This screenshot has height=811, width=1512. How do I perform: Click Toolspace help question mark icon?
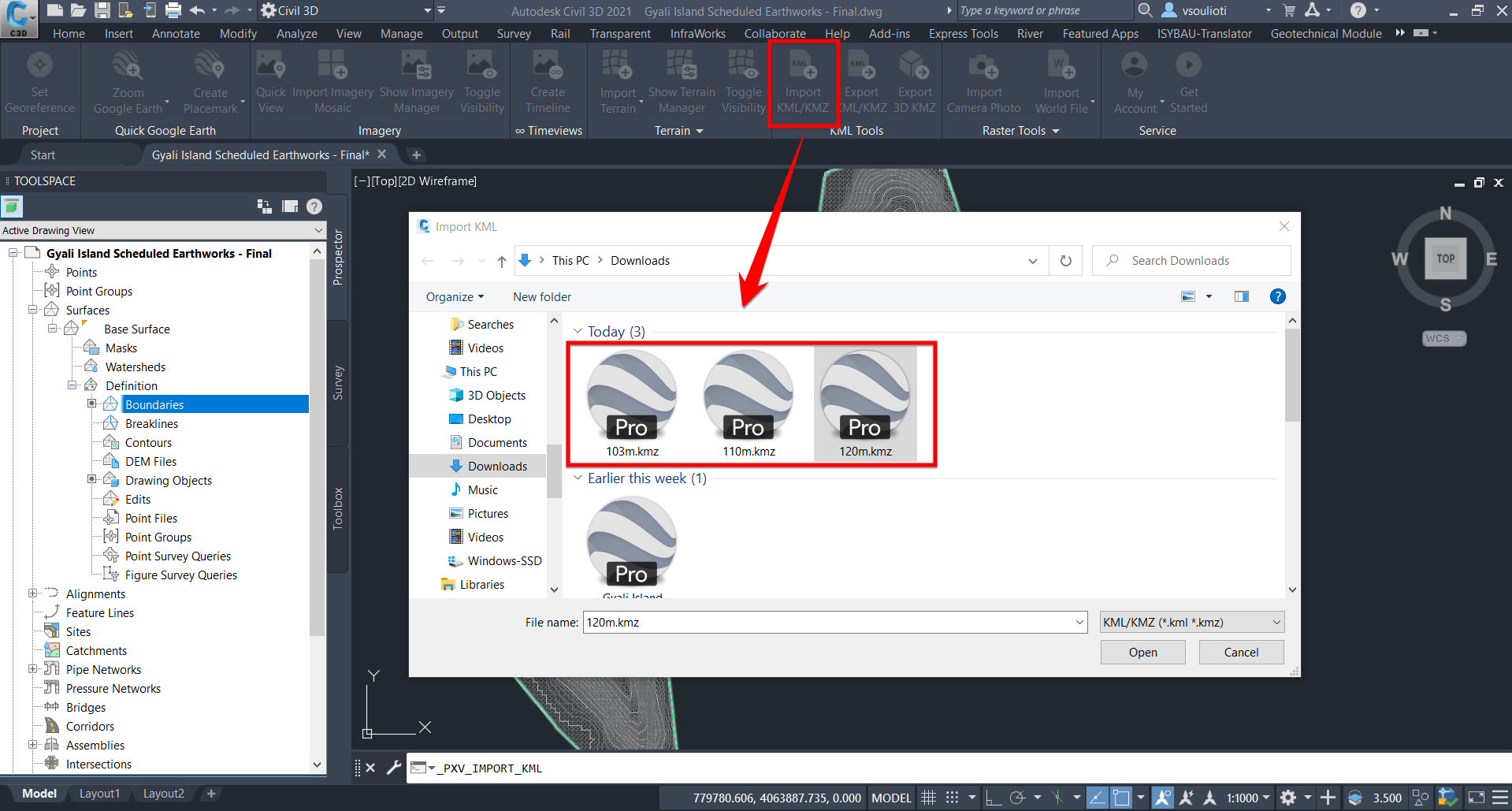314,206
